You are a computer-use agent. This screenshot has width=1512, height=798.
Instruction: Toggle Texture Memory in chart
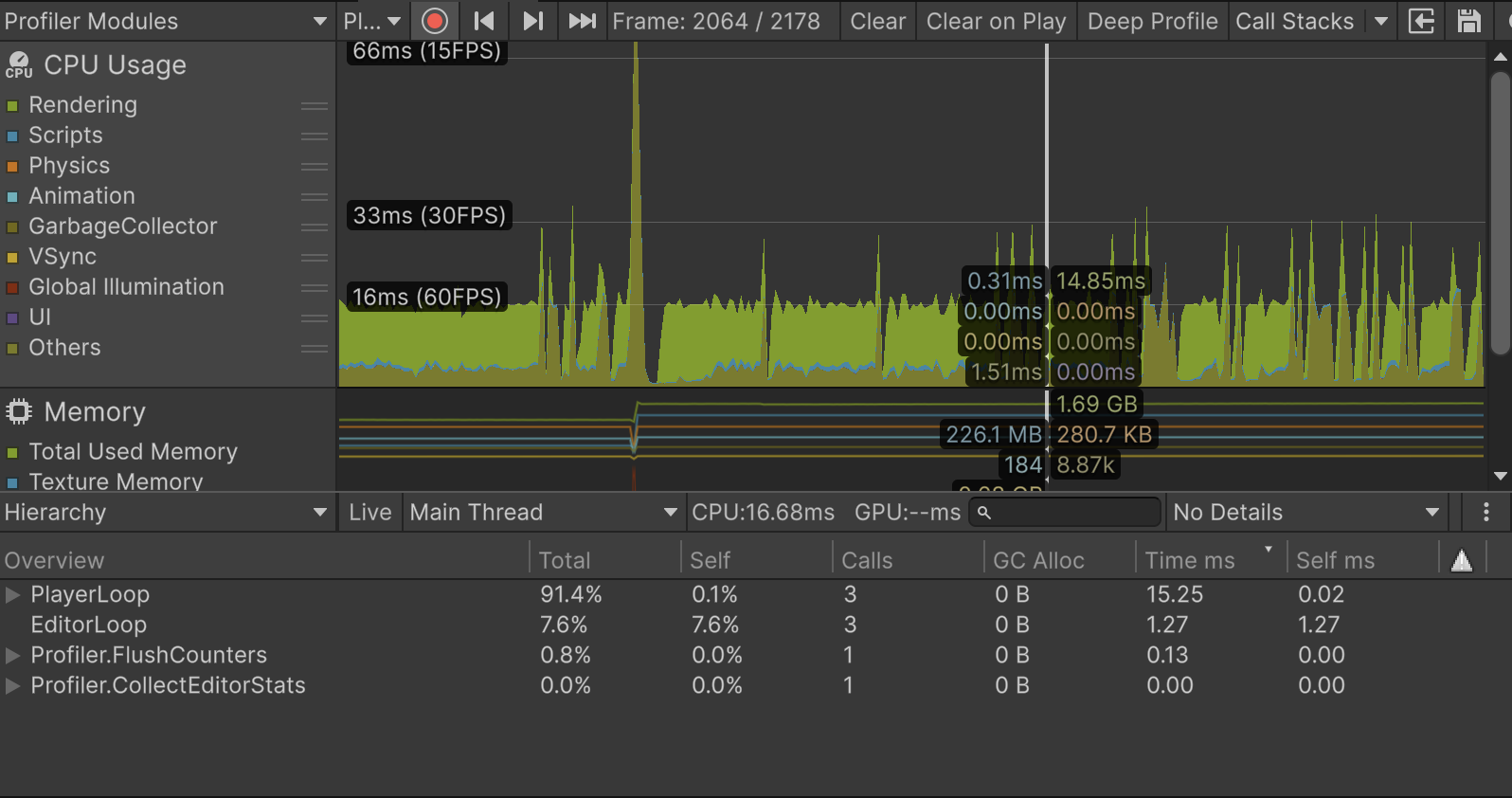point(12,483)
